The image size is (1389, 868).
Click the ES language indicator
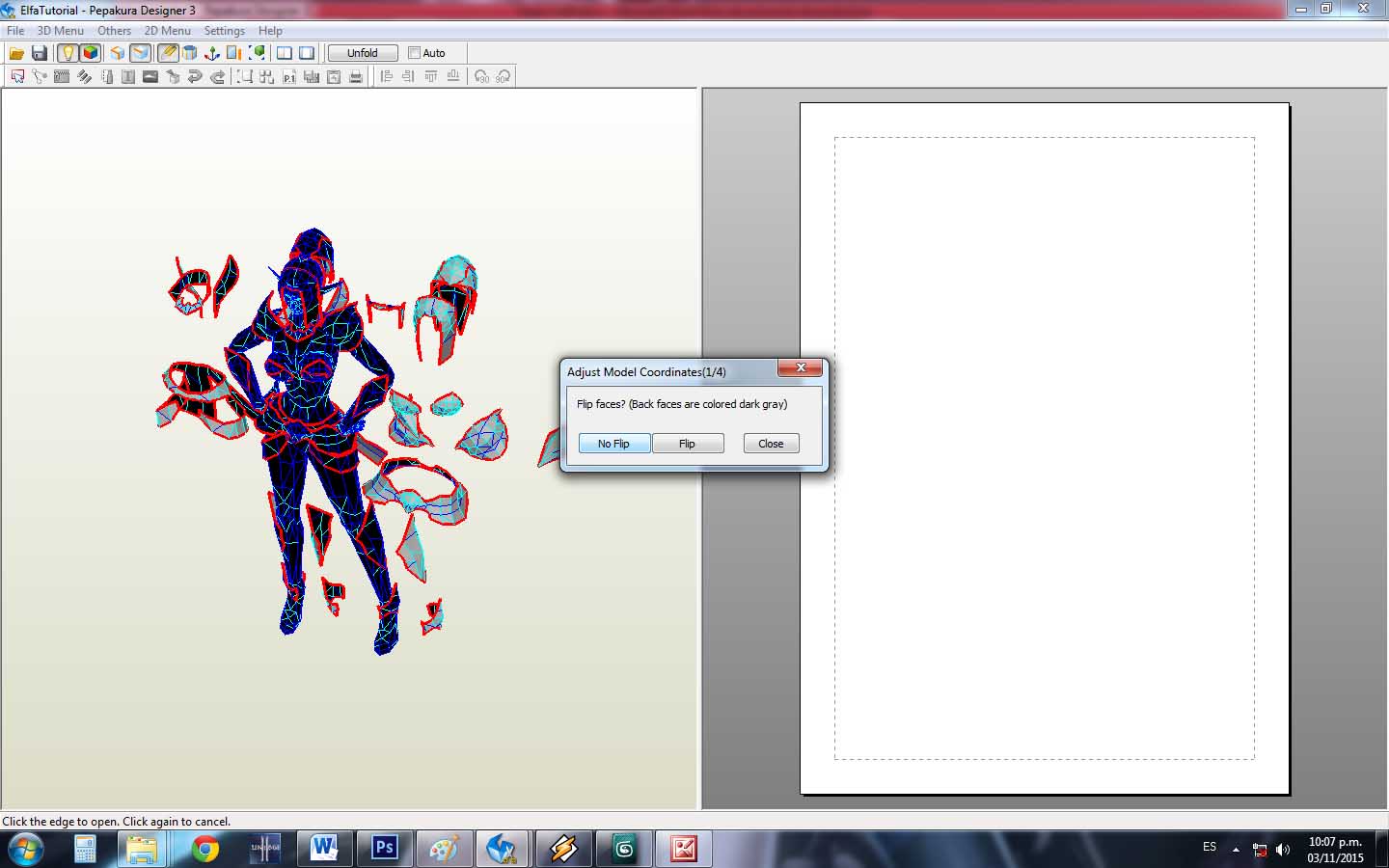1210,847
